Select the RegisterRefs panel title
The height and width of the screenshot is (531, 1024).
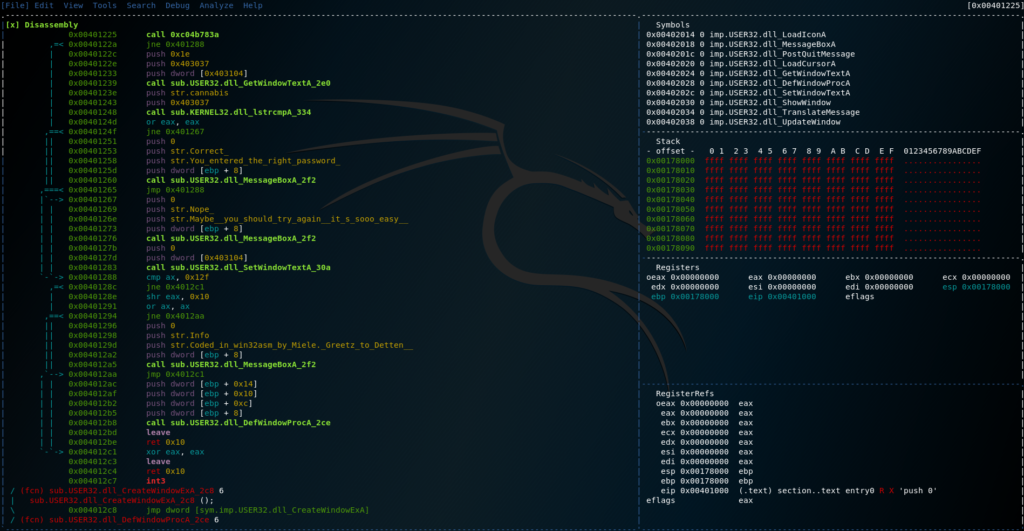point(684,393)
